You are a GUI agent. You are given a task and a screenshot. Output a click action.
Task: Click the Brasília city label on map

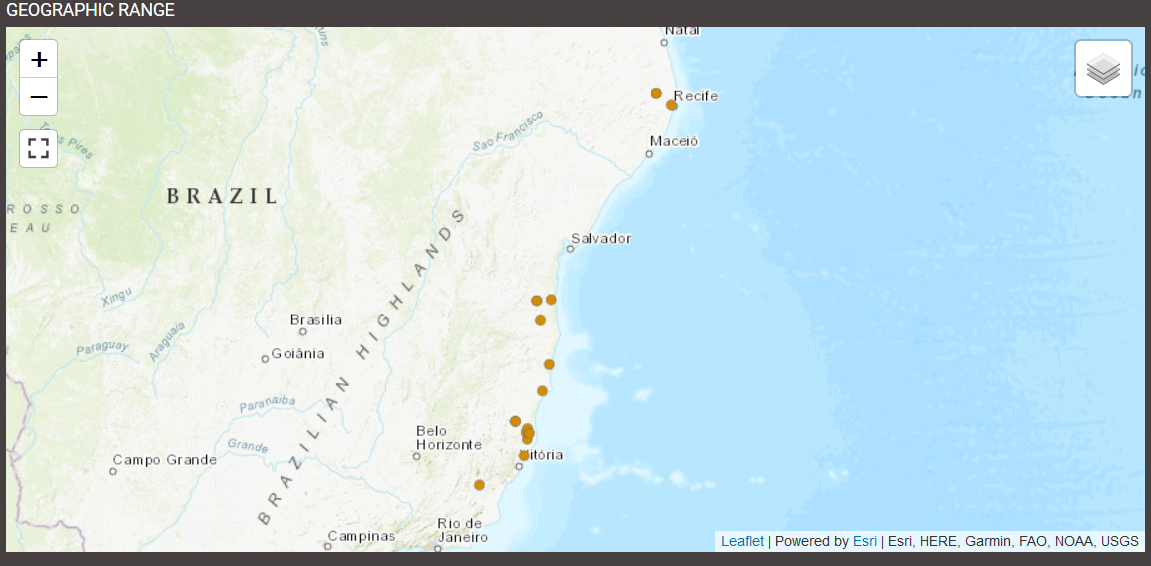point(316,320)
